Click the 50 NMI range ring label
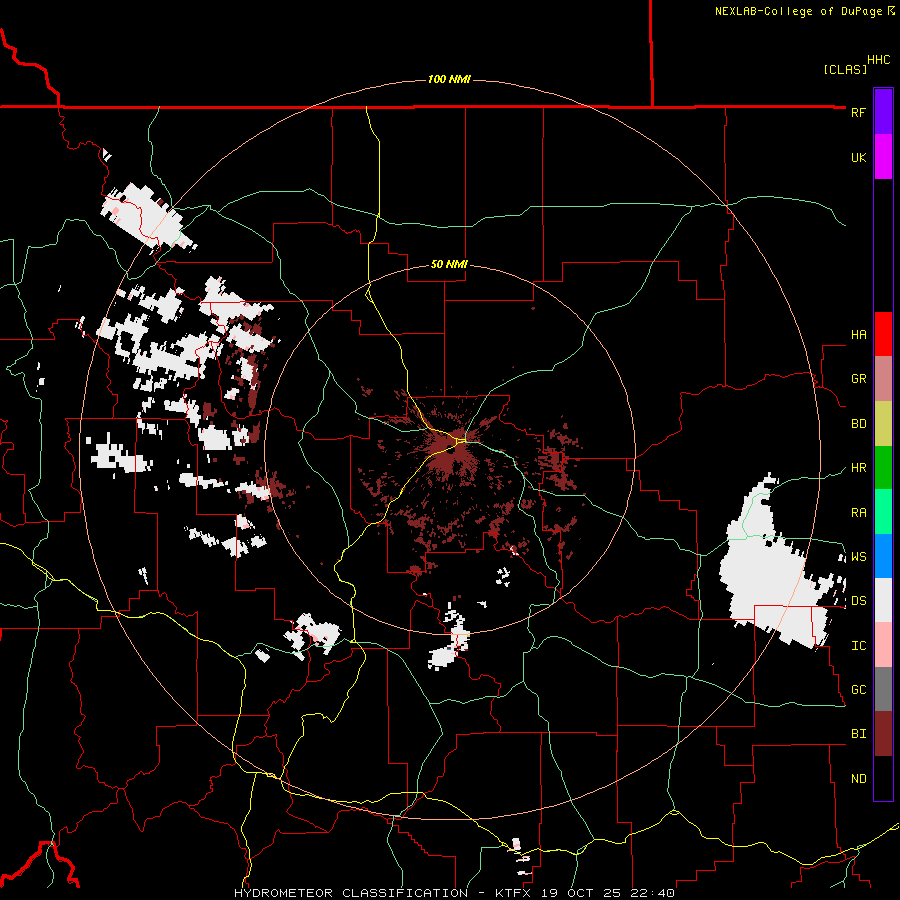 click(449, 265)
